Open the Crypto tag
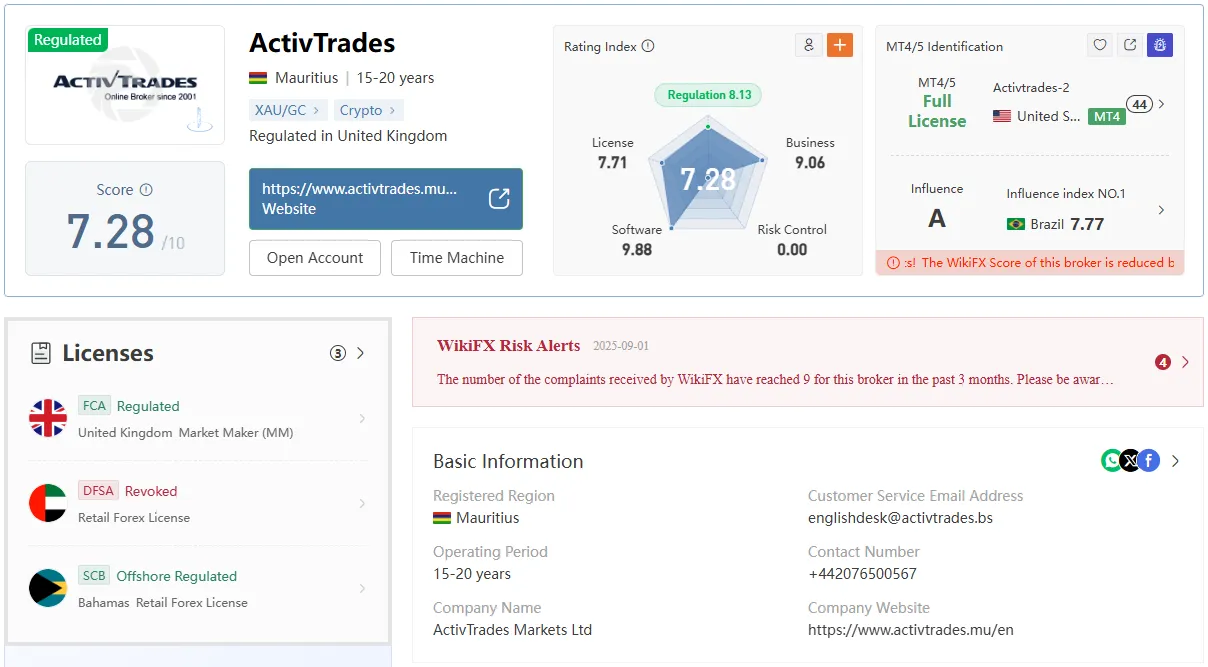The image size is (1208, 667). [368, 110]
